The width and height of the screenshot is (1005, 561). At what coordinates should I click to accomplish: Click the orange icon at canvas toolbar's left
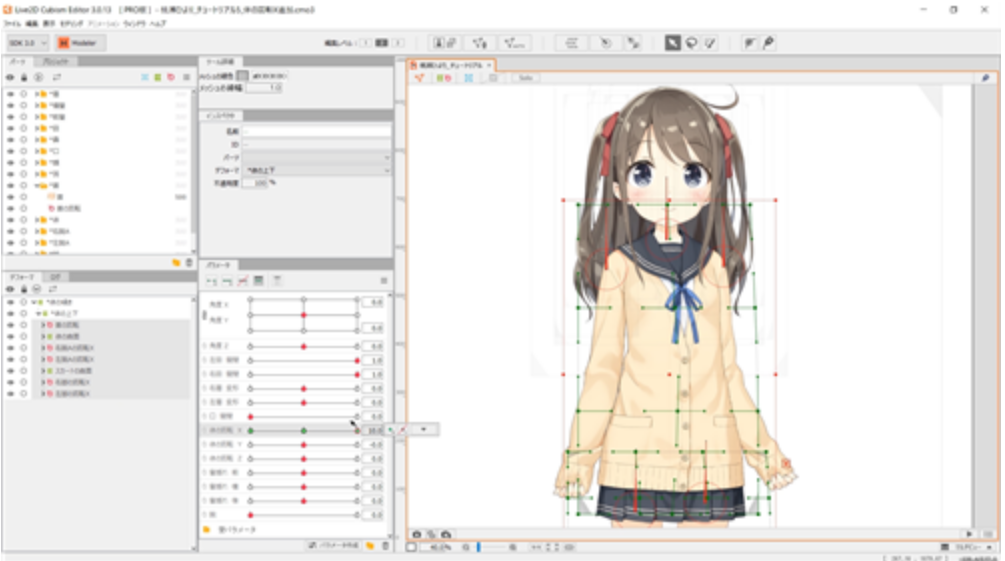419,78
